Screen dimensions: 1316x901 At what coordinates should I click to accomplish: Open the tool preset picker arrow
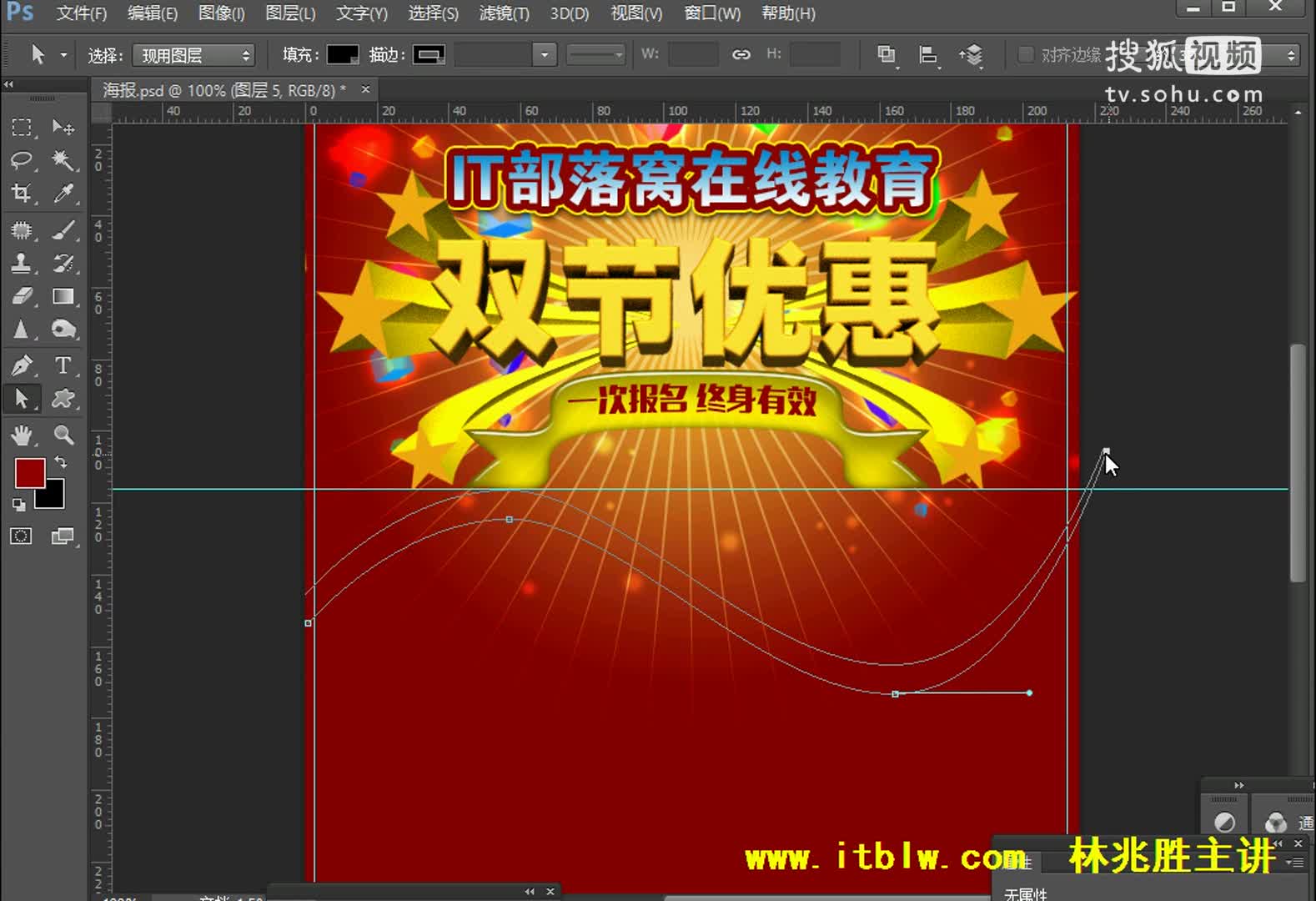click(63, 55)
